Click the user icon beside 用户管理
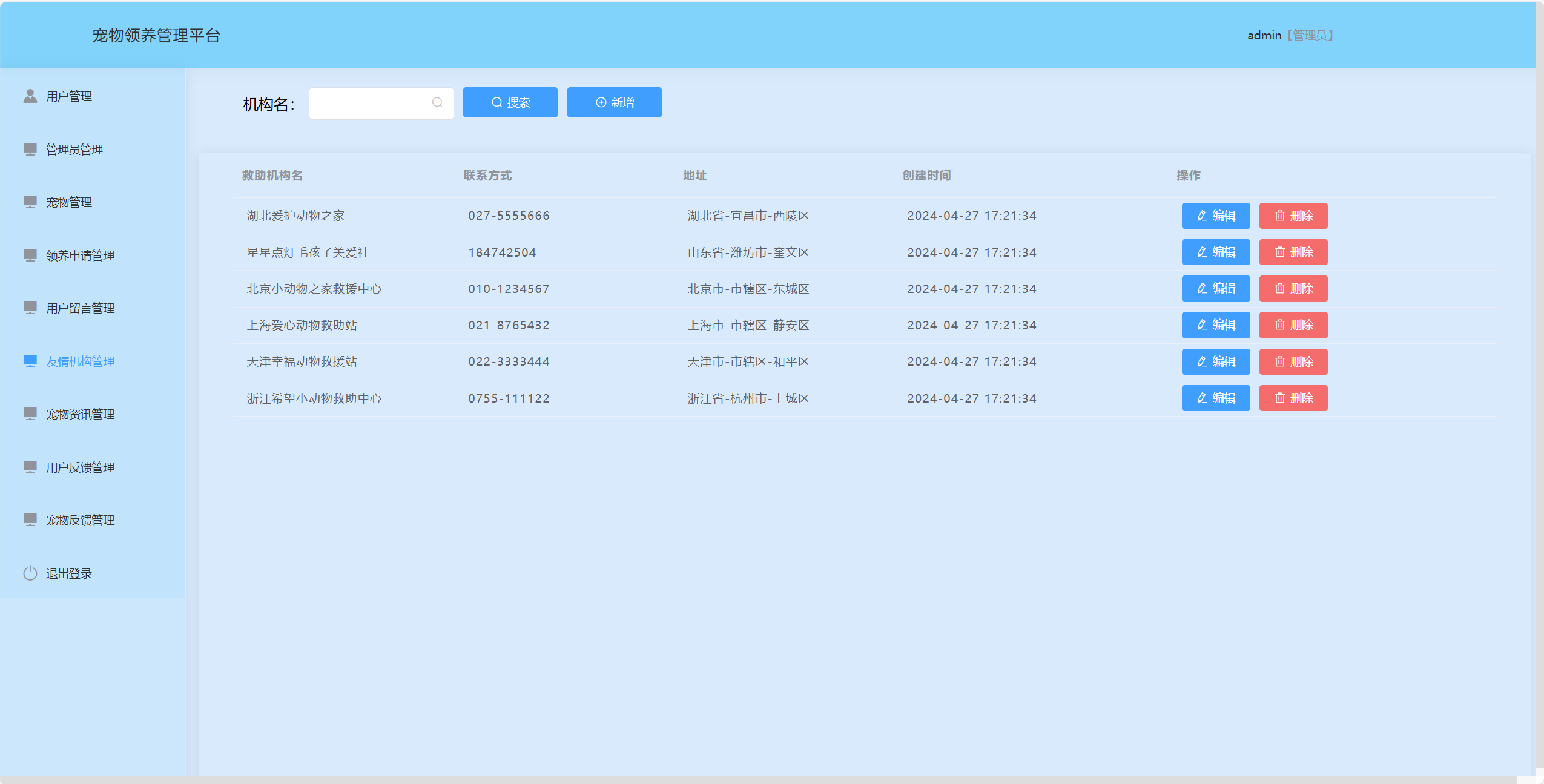The width and height of the screenshot is (1544, 784). point(30,96)
